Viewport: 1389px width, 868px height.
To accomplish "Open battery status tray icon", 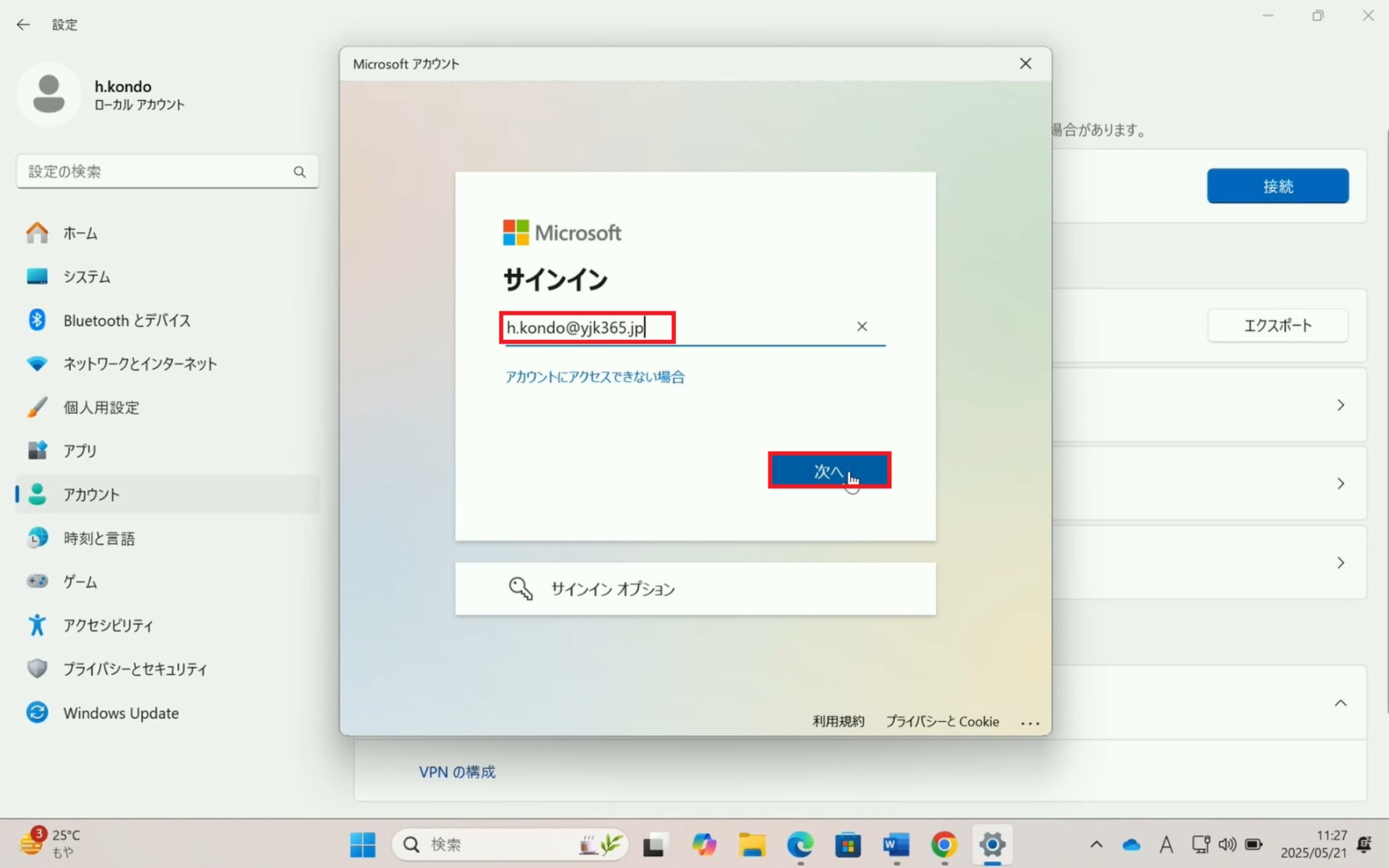I will (x=1254, y=844).
